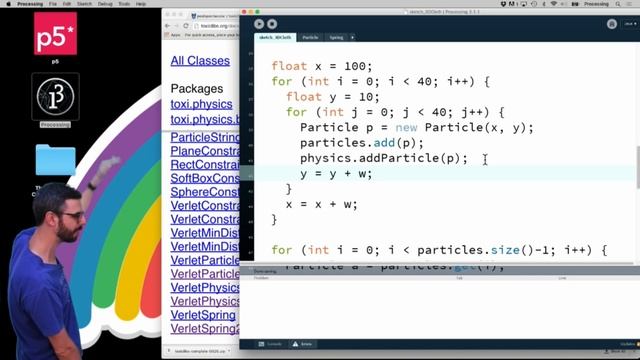Click the 'float x = 100;' code line
The height and width of the screenshot is (360, 640).
322,66
